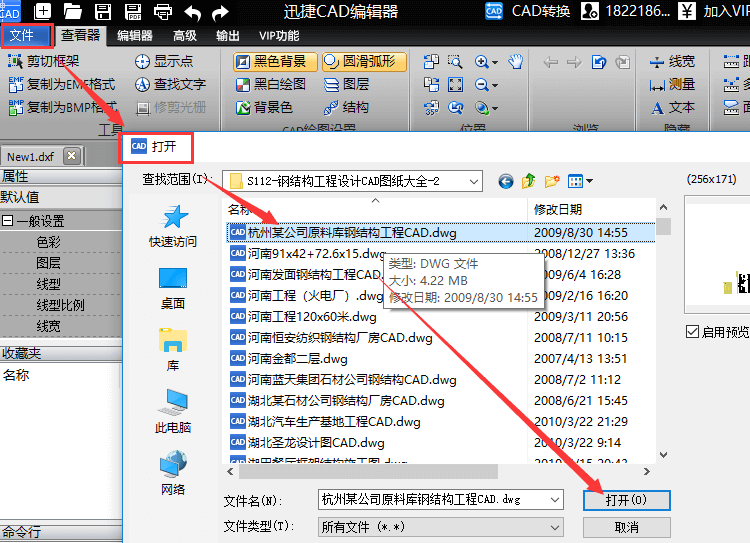
Task: Click the zoom out magnifier icon
Action: (x=481, y=85)
